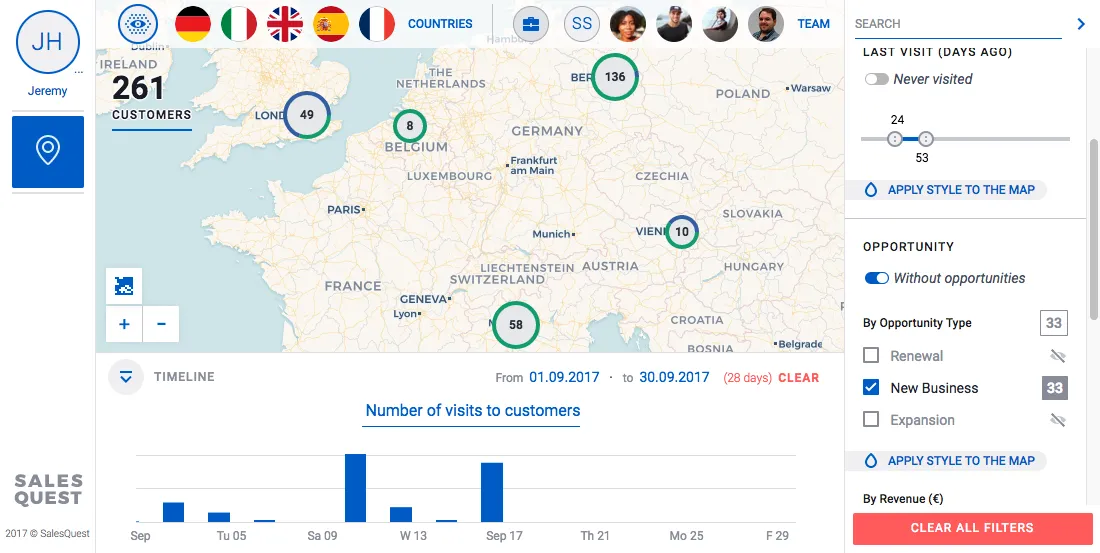
Task: Click the eye overview icon in top bar
Action: pyautogui.click(x=138, y=23)
